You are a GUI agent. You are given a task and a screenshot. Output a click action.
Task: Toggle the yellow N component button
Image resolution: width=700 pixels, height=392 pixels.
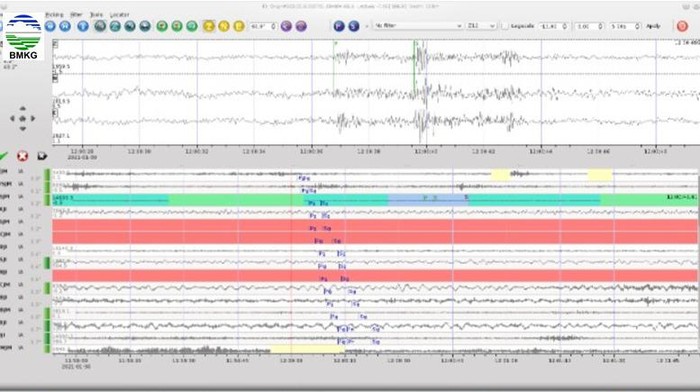click(224, 26)
